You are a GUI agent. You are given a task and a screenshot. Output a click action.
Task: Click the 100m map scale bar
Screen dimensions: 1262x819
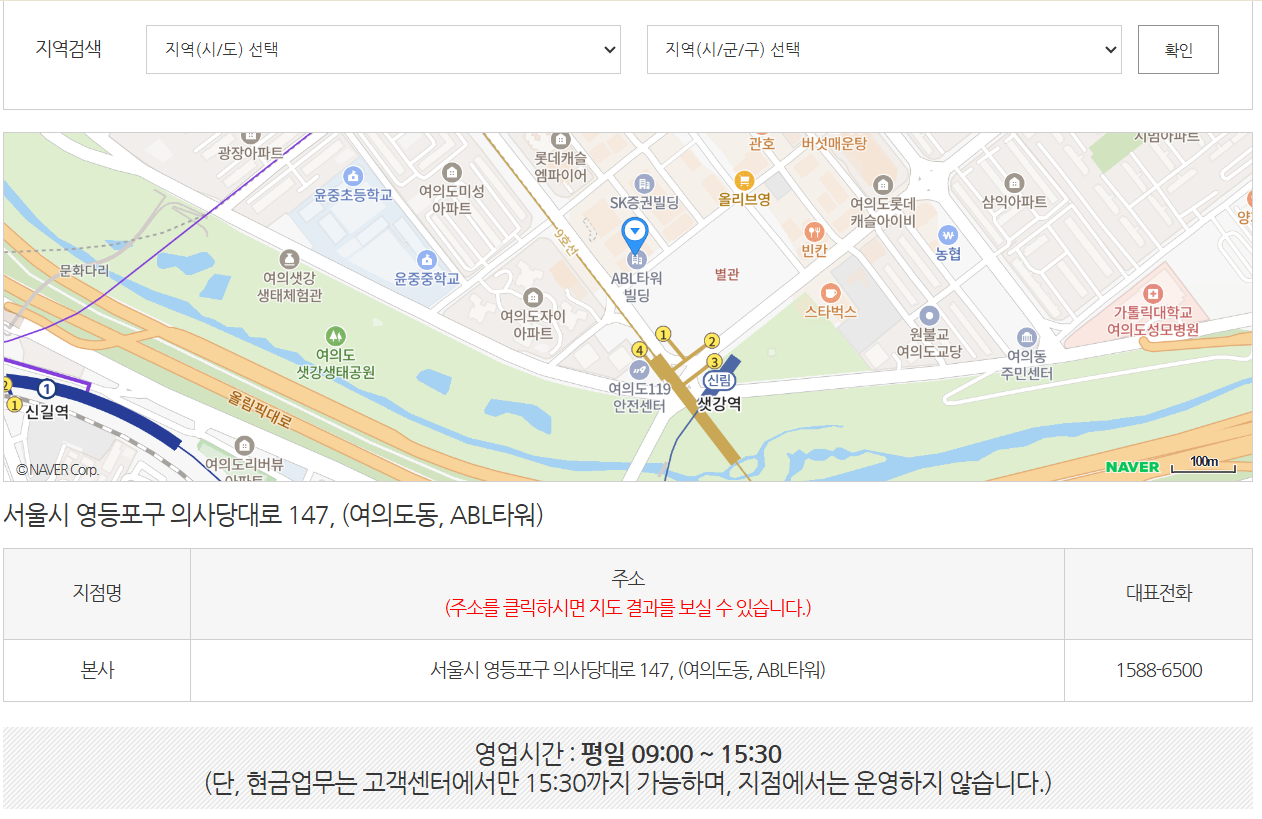(1203, 464)
